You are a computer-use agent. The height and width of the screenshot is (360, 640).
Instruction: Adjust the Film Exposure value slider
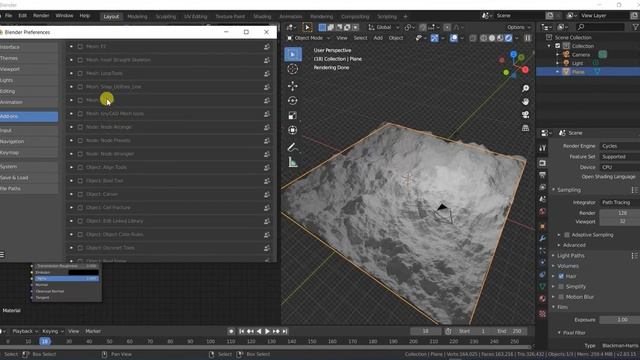point(620,320)
